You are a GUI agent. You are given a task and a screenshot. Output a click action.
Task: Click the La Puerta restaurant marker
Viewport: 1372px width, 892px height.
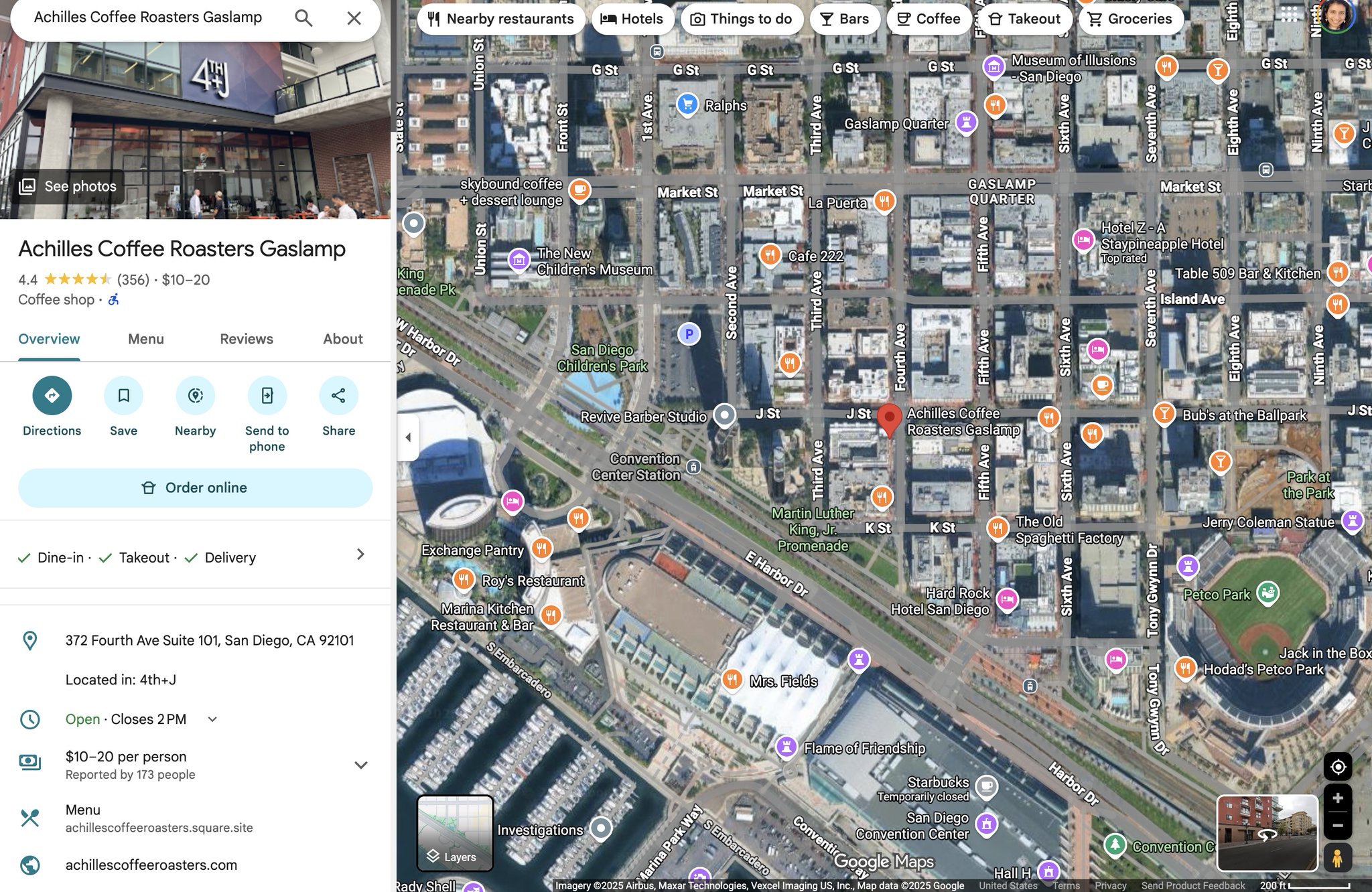pos(884,201)
